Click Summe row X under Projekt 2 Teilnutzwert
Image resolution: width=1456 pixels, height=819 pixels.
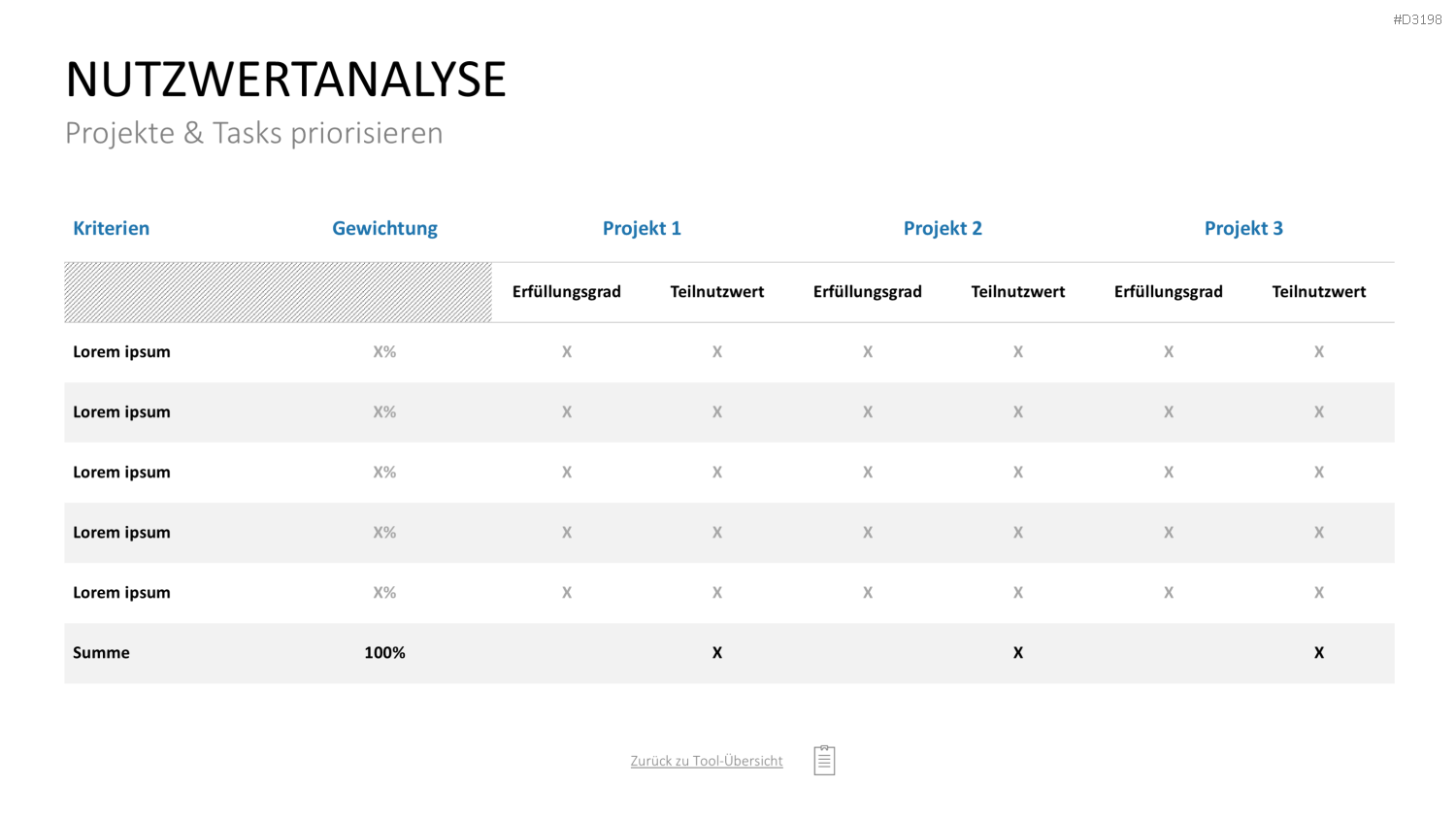click(1018, 653)
